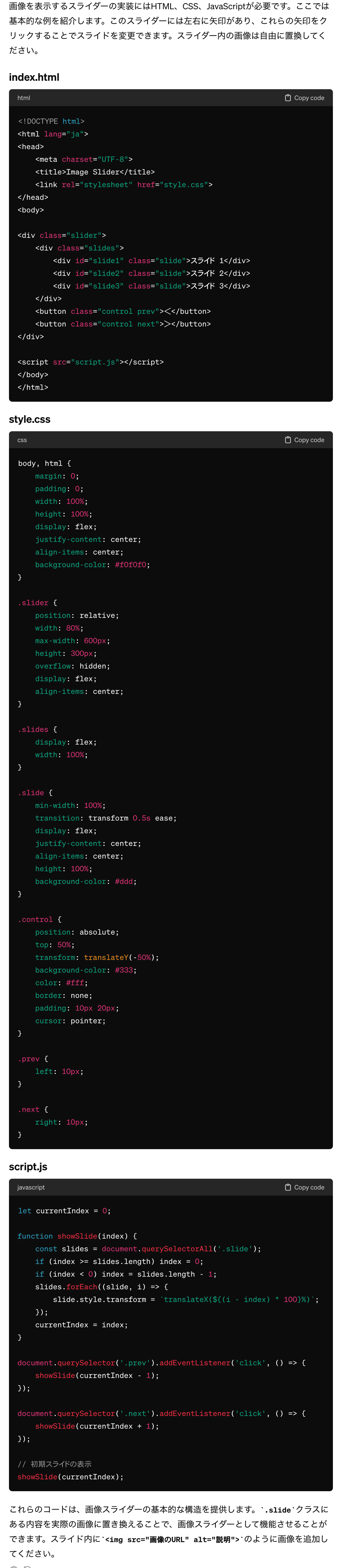Click the script.js script tag line
The height and width of the screenshot is (1568, 344).
coord(91,362)
